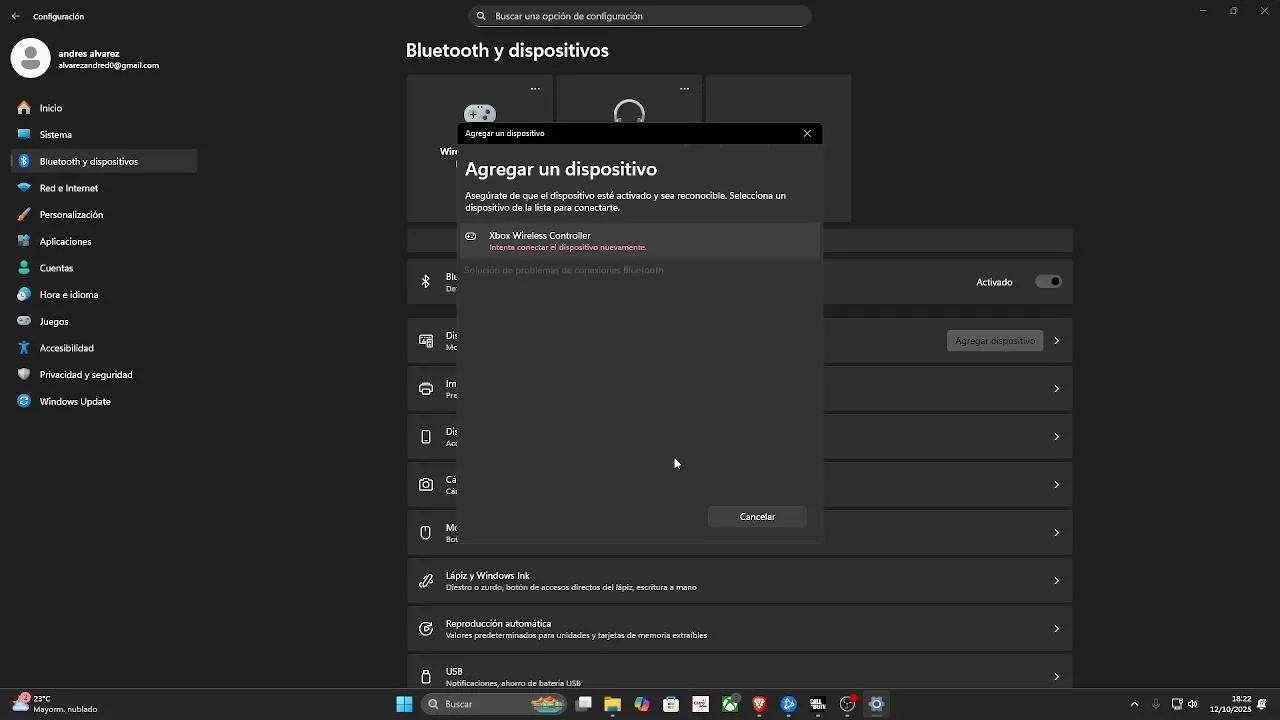
Task: Click the settings search field
Action: coord(640,16)
